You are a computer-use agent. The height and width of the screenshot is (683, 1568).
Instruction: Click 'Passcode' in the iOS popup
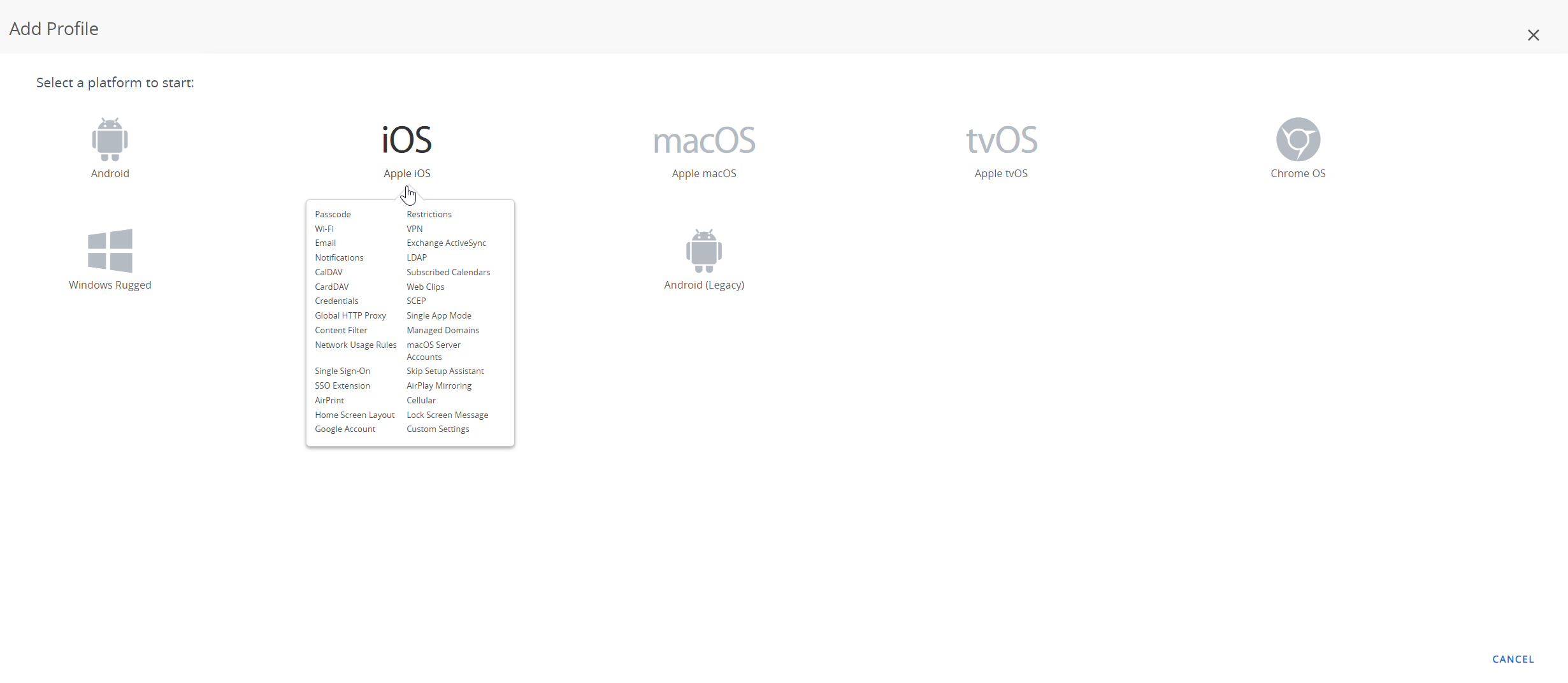point(333,214)
